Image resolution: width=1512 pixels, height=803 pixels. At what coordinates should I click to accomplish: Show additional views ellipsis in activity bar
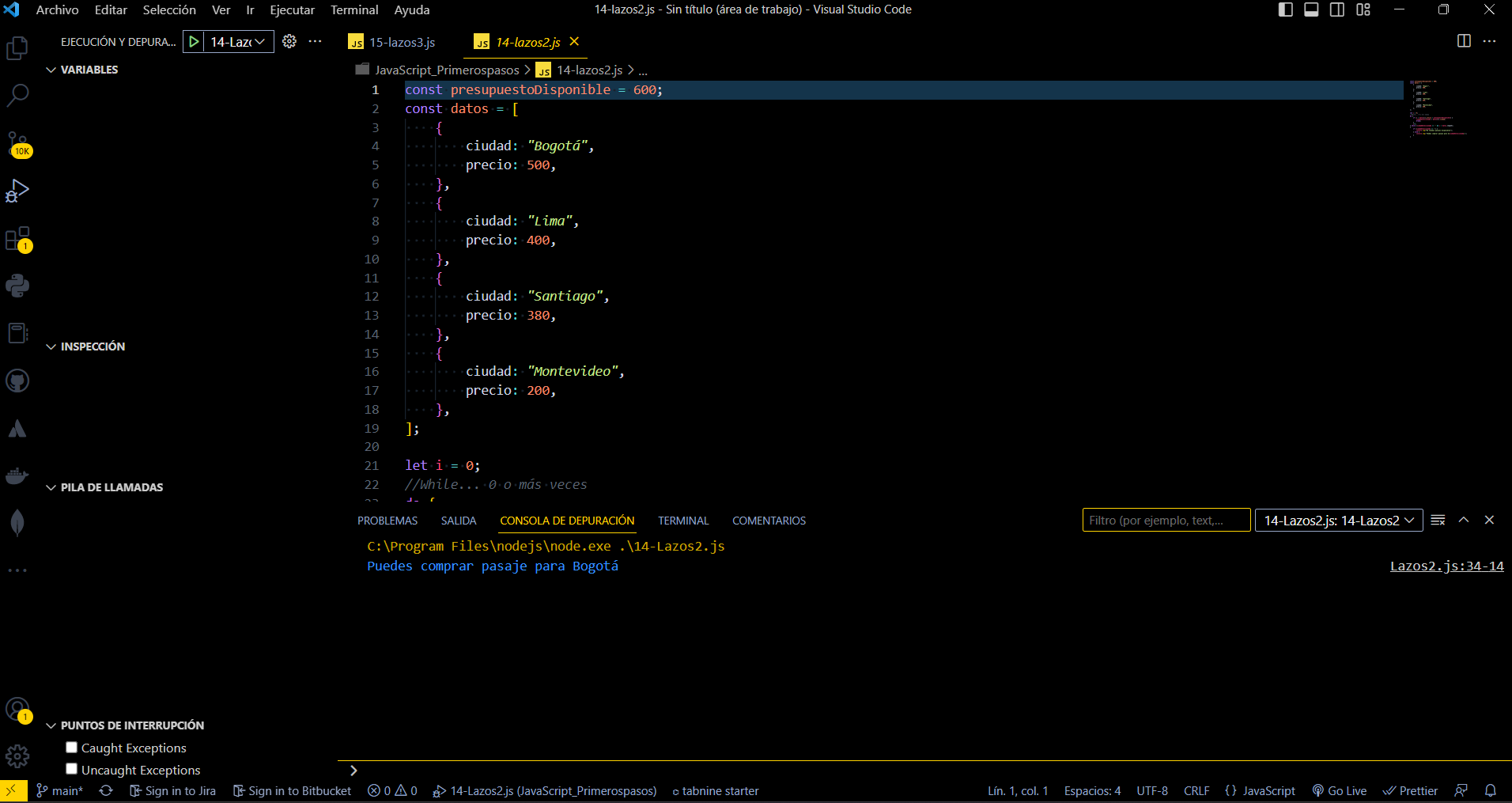pos(17,570)
